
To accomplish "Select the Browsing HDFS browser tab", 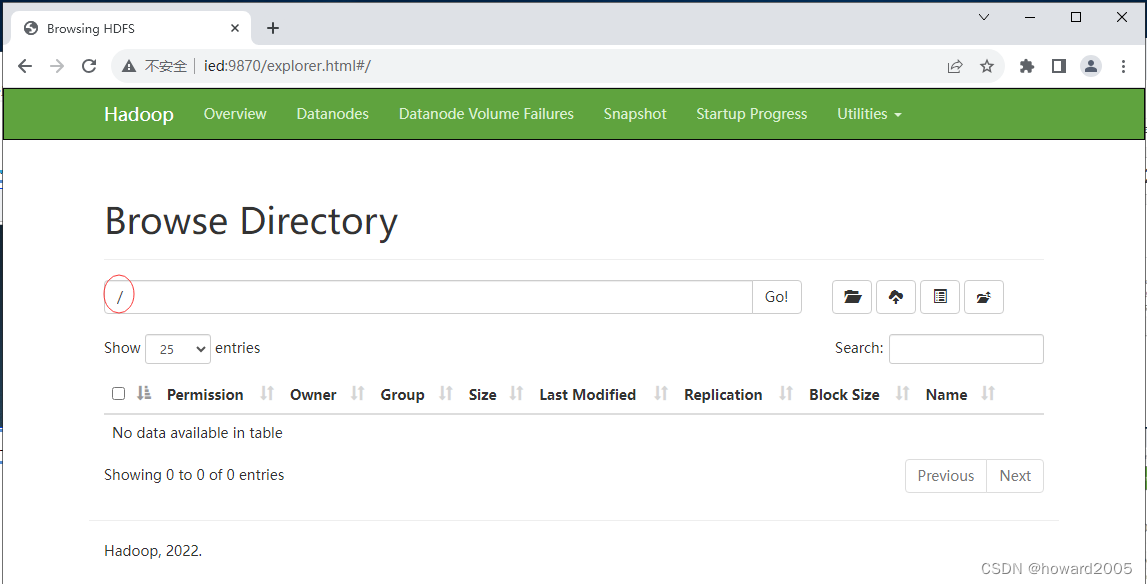I will [x=132, y=29].
